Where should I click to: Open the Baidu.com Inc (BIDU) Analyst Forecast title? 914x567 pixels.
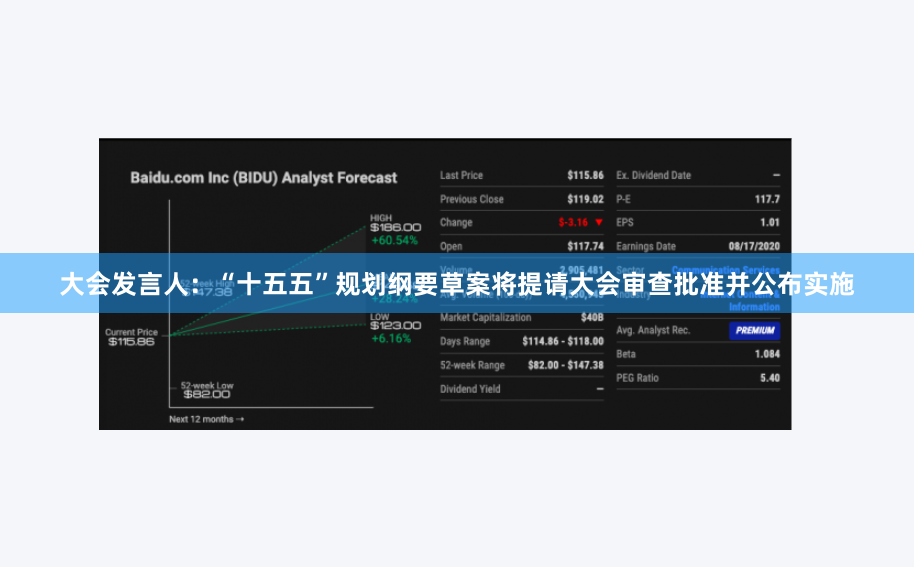click(x=263, y=178)
